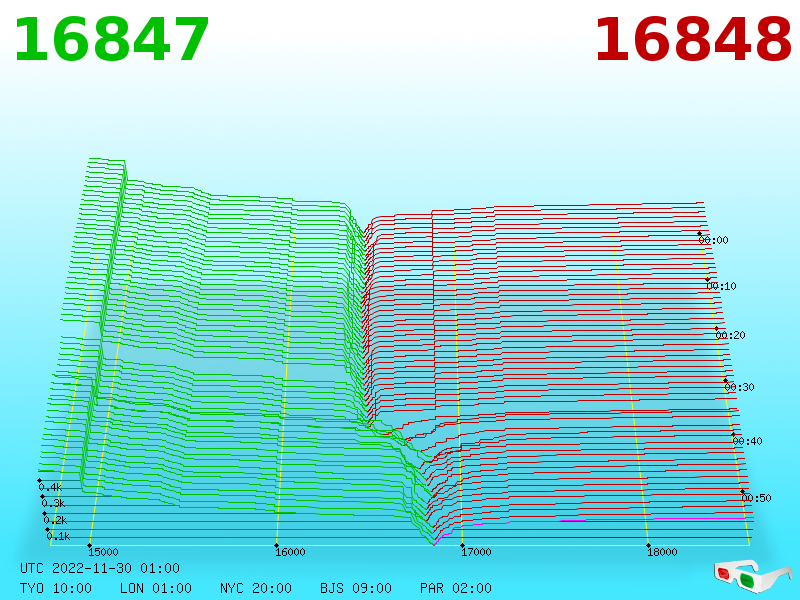The height and width of the screenshot is (600, 800).
Task: Click the 17000 price axis label
Action: (476, 552)
